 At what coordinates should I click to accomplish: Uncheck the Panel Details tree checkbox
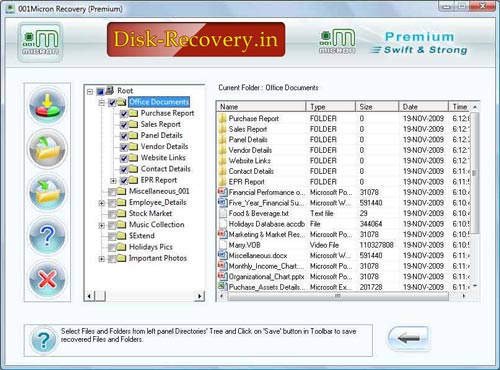[124, 136]
